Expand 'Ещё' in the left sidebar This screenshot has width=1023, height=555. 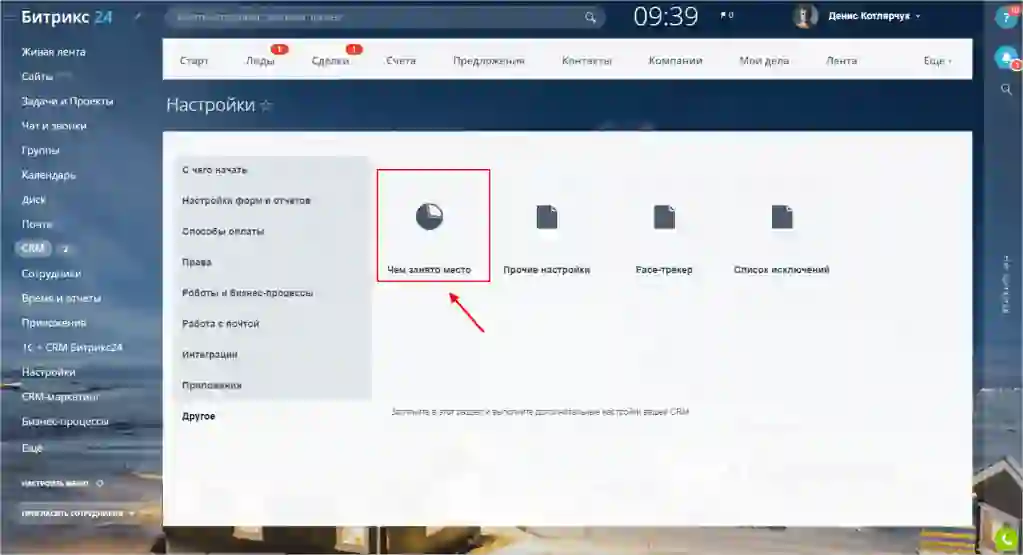tap(32, 447)
